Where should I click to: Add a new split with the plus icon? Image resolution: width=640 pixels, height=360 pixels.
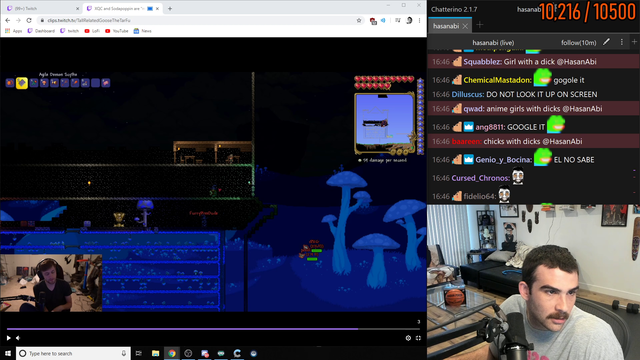(635, 42)
